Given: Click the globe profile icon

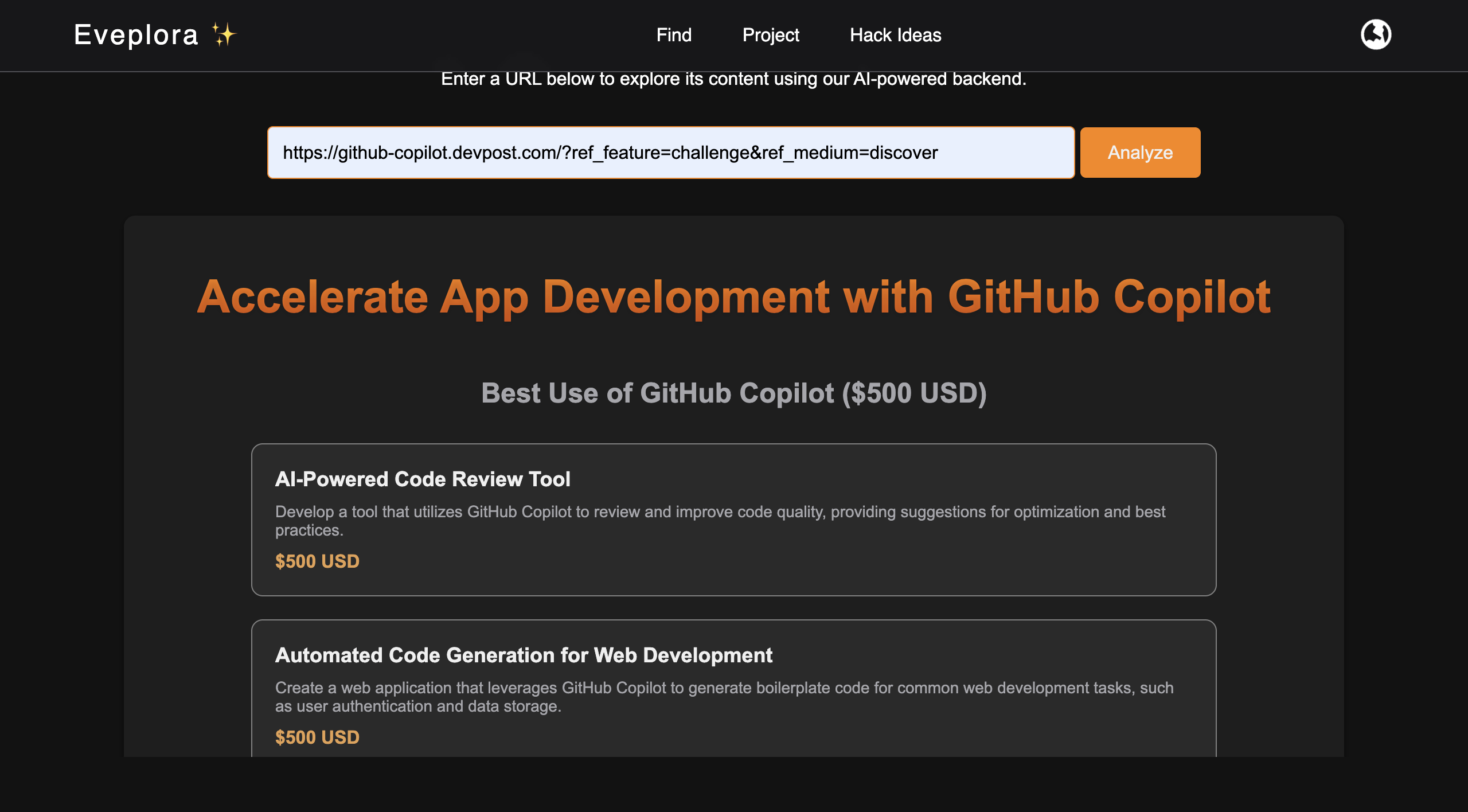Looking at the screenshot, I should click(1376, 35).
